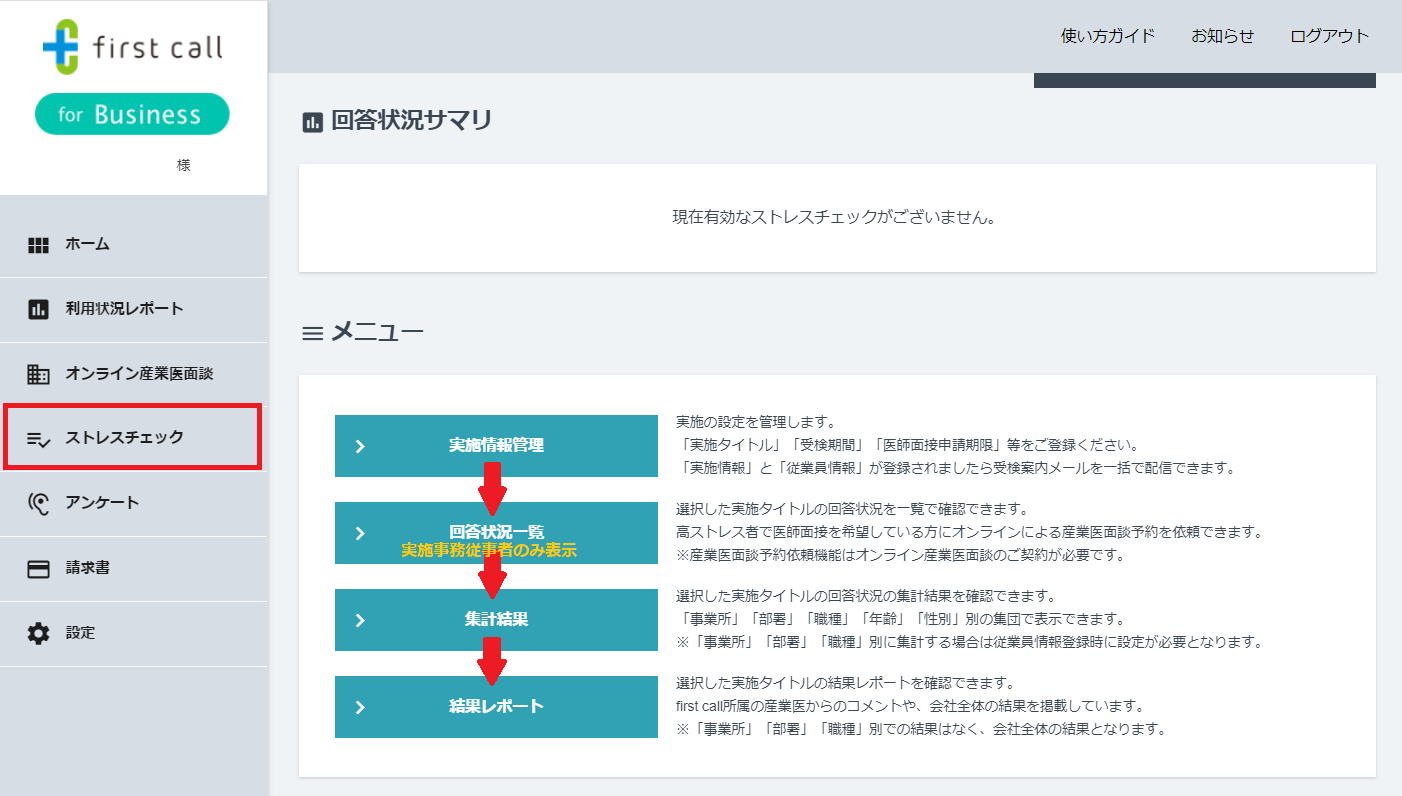Viewport: 1402px width, 796px height.
Task: Click the building icon for オンライン産業医面談
Action: pos(38,374)
